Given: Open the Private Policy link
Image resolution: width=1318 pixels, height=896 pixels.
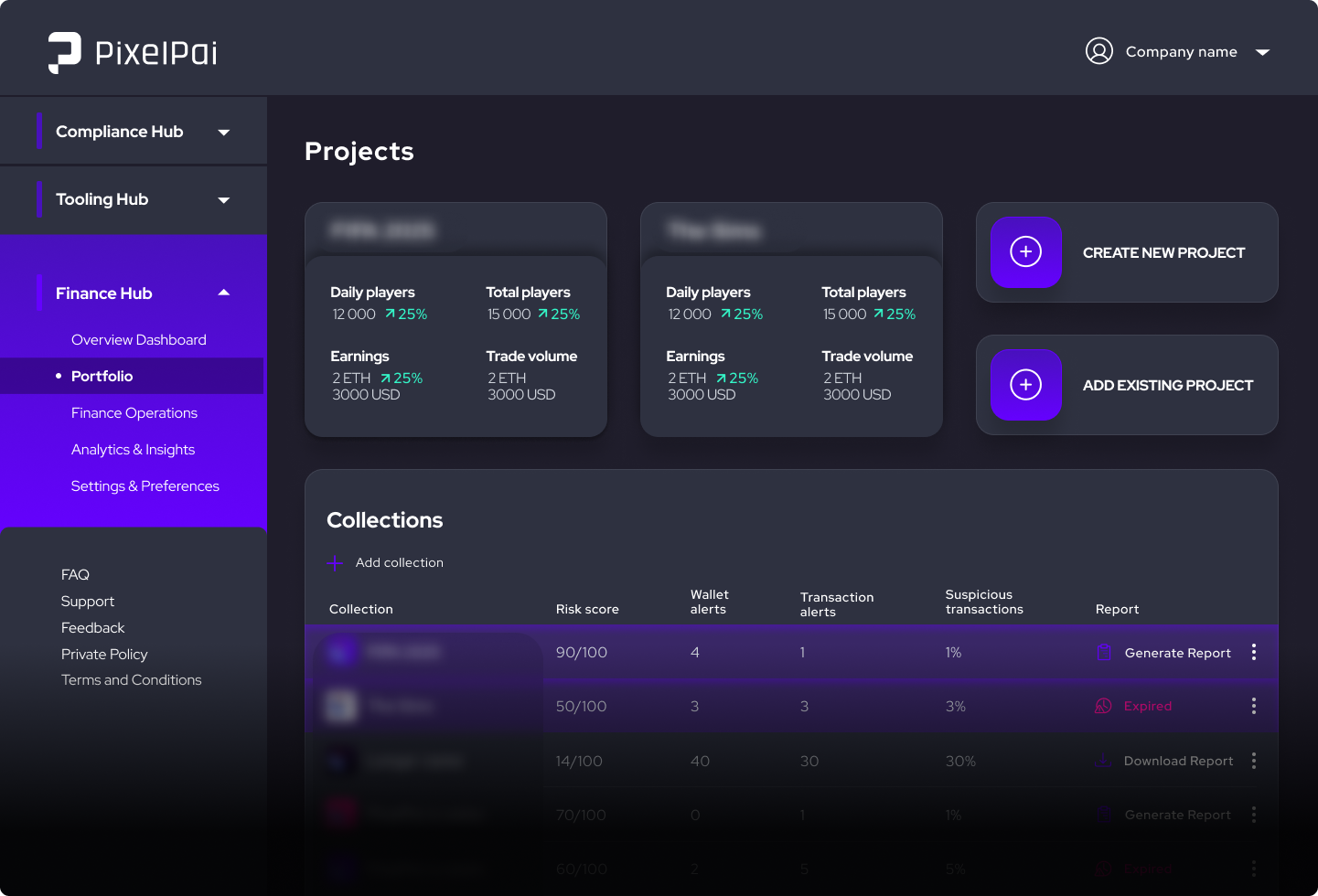Looking at the screenshot, I should coord(104,654).
